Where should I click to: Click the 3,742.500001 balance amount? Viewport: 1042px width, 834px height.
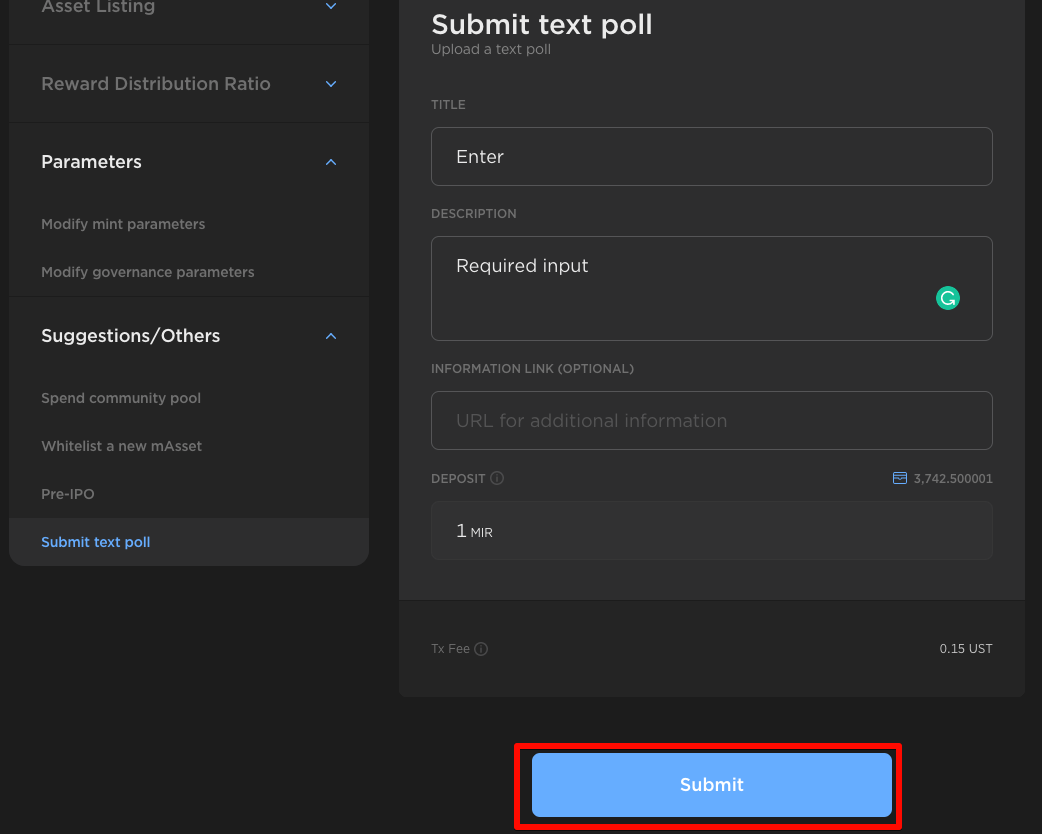point(953,479)
